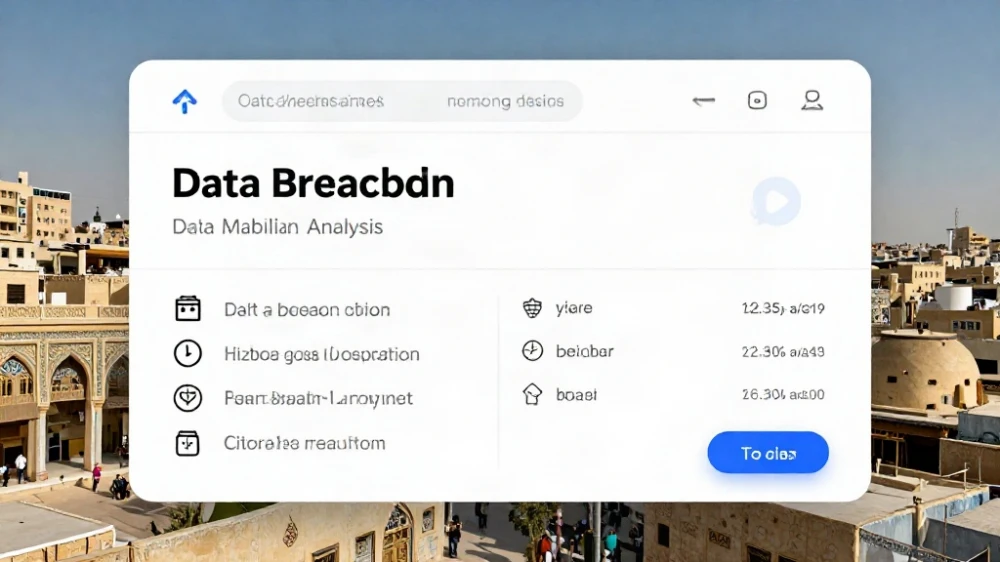Click 'nomong desios' text in search bar

tap(505, 101)
